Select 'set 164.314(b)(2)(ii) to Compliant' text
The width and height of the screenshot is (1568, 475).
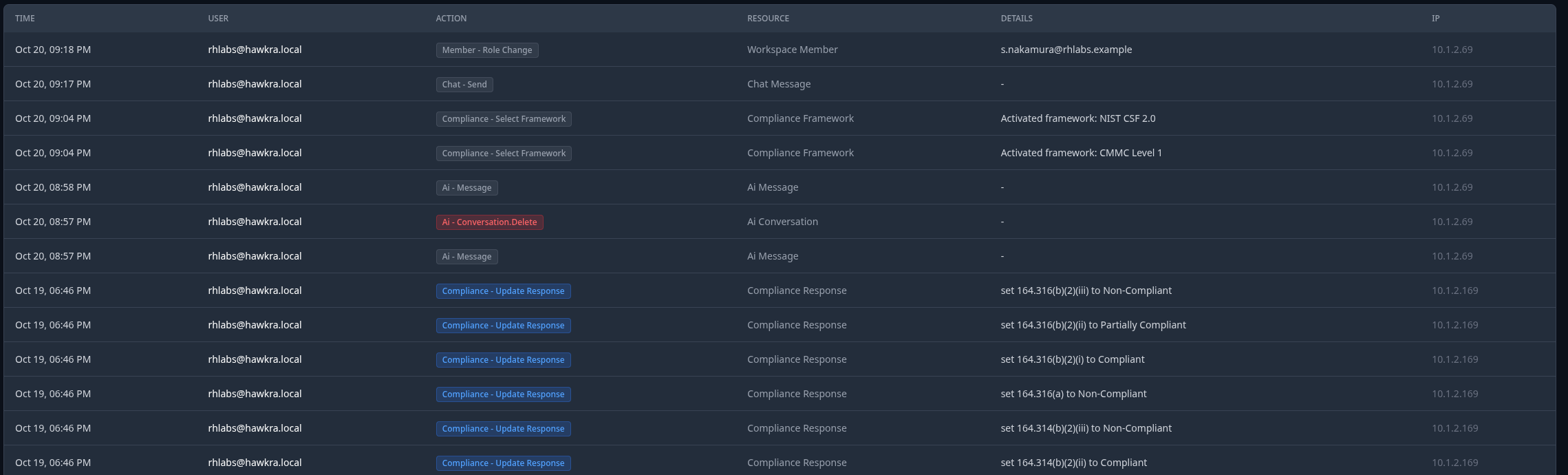click(x=1073, y=463)
